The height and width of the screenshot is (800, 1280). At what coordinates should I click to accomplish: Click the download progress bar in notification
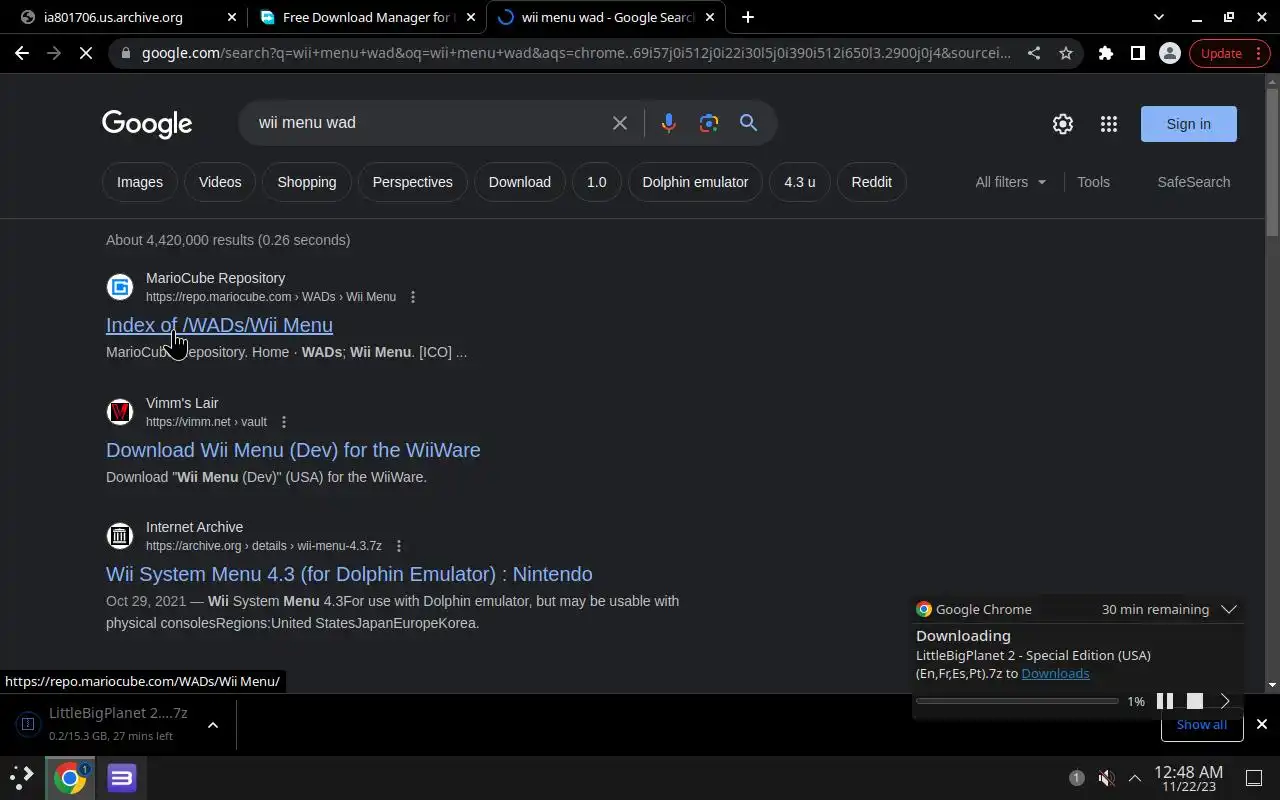1017,701
